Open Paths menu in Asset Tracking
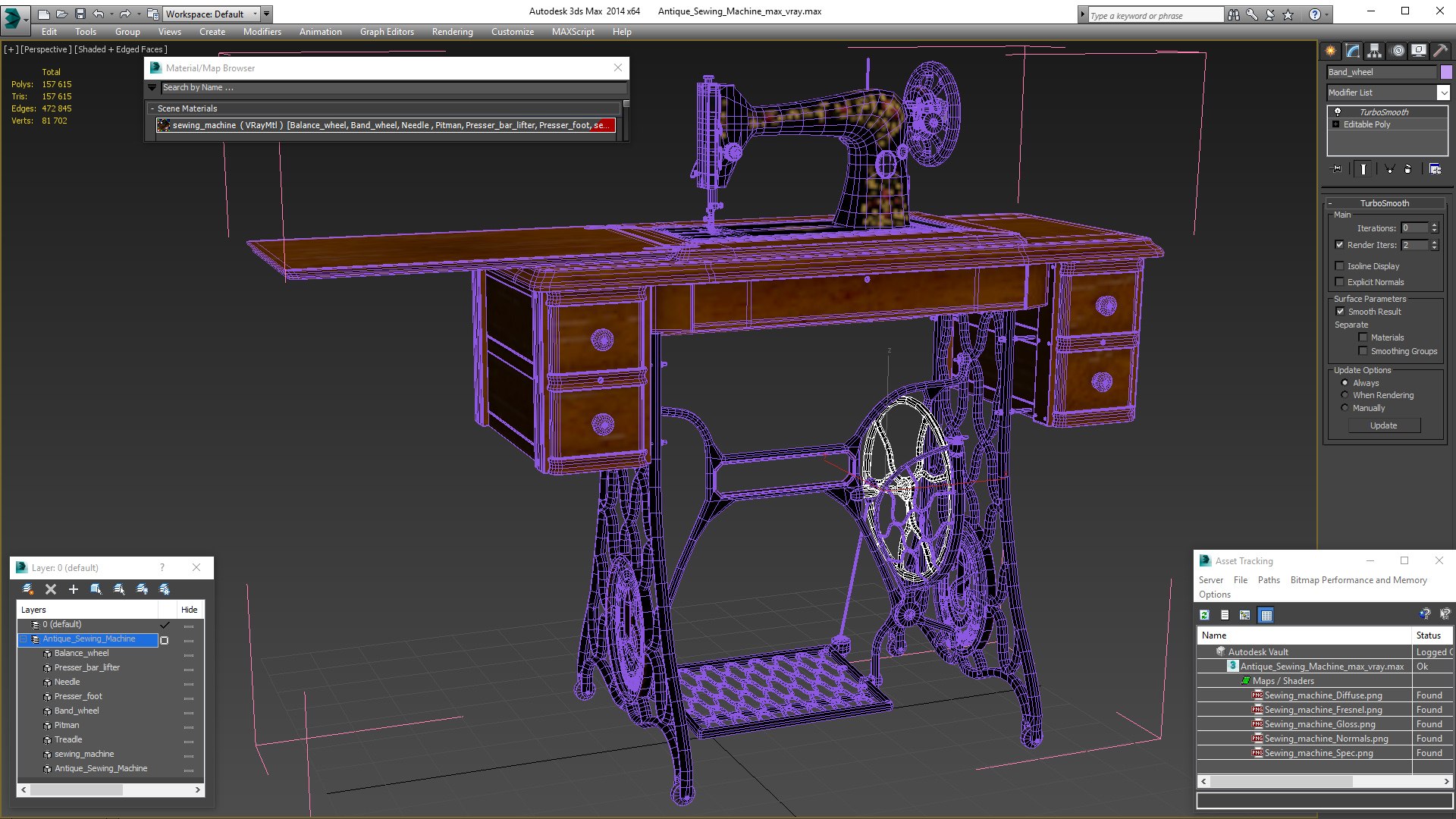 [1268, 580]
